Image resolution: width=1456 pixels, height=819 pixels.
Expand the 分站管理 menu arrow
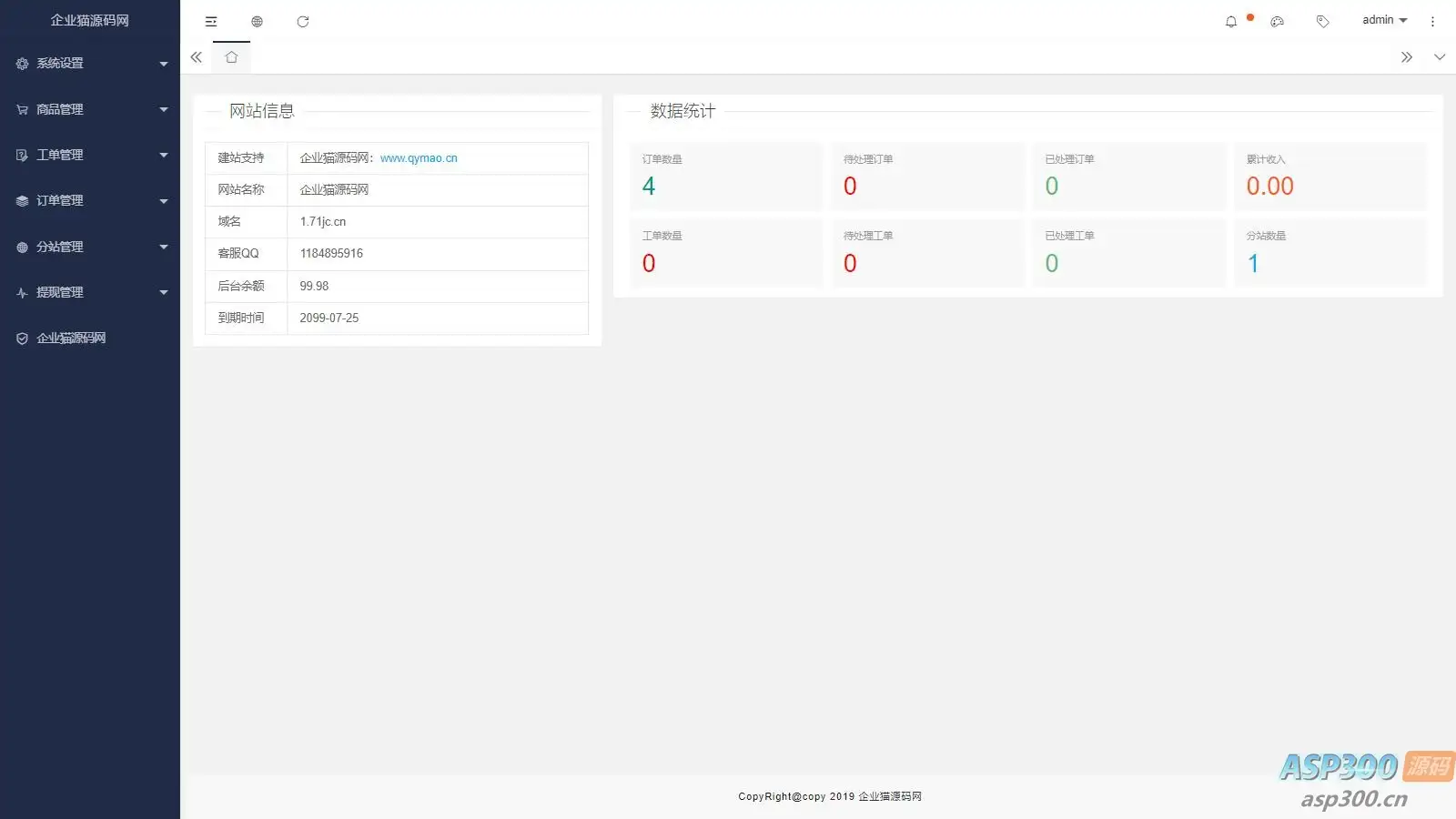pyautogui.click(x=164, y=247)
